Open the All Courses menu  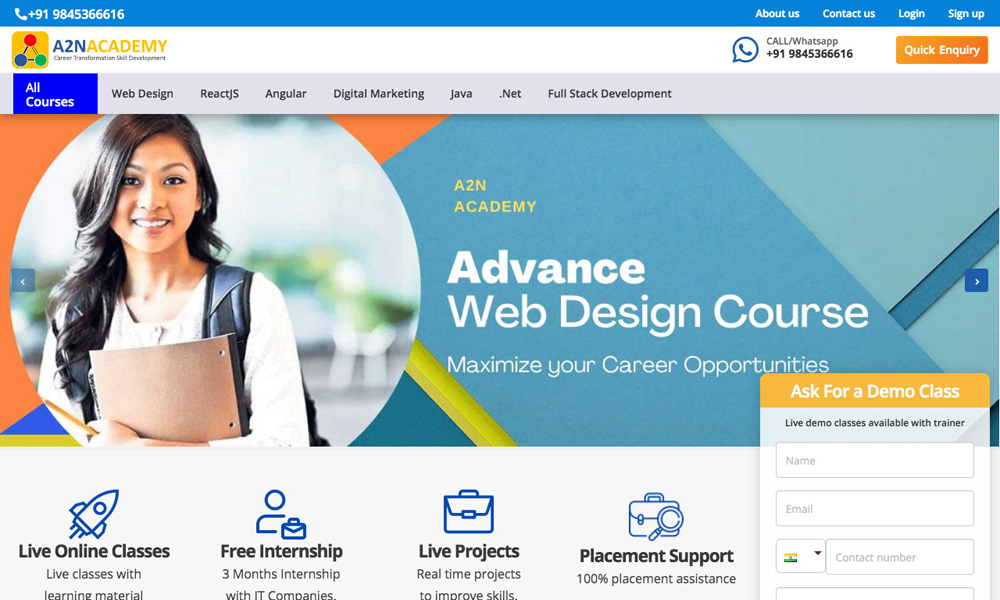pos(55,94)
